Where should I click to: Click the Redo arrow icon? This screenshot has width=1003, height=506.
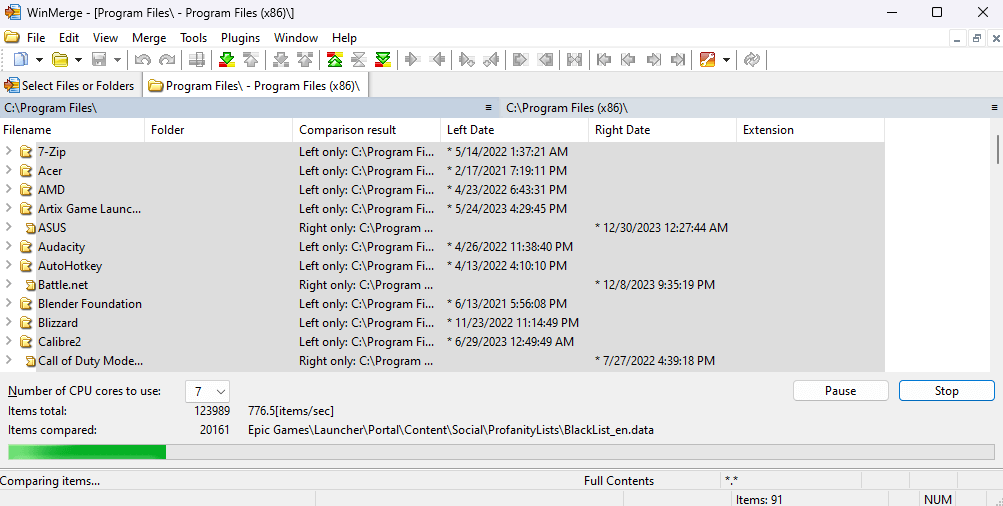pyautogui.click(x=167, y=60)
